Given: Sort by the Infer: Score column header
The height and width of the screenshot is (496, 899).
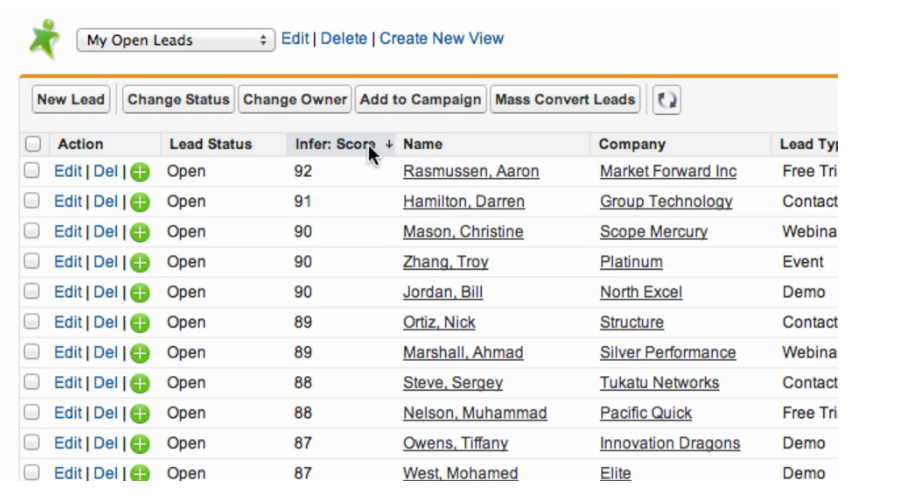Looking at the screenshot, I should (x=336, y=144).
